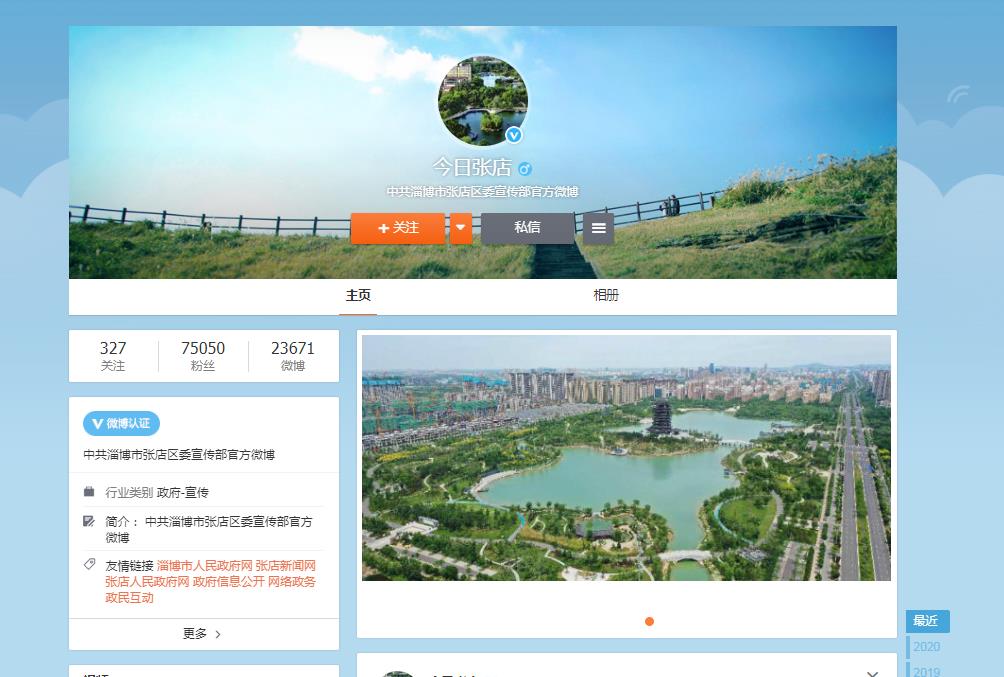Screen dimensions: 1004x677
Task: Visit the 张店新闻网 link
Action: point(285,566)
